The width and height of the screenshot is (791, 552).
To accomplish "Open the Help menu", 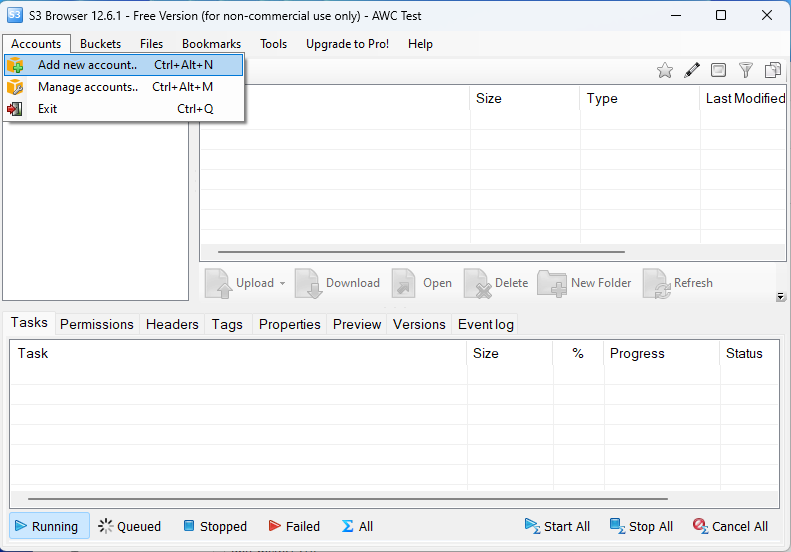I will [420, 44].
